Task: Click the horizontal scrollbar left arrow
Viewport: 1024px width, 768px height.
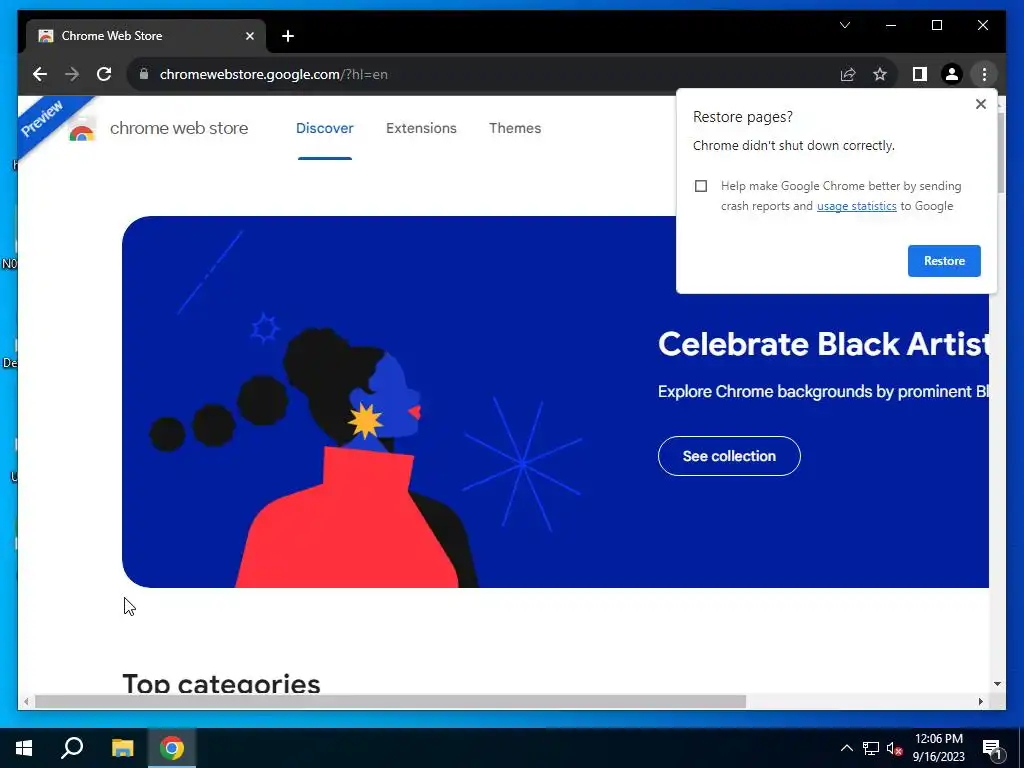Action: (26, 701)
